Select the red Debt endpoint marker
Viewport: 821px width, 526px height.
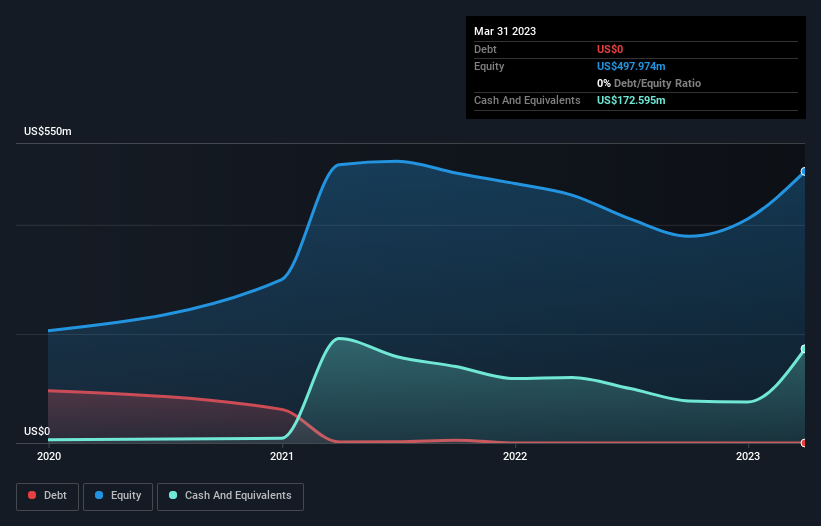804,443
